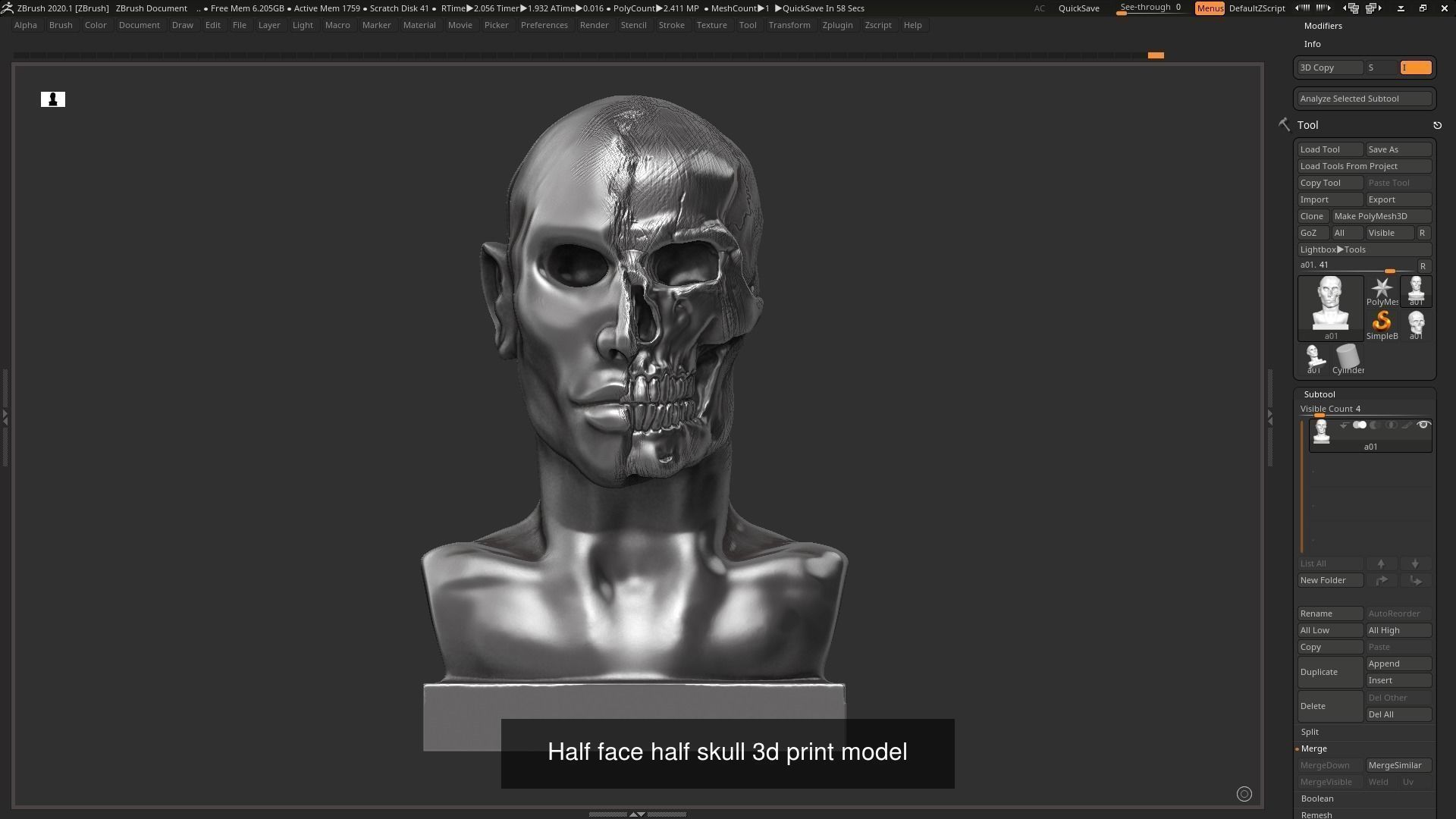Screen dimensions: 1456x819
Task: Open the Zplugin menu
Action: pyautogui.click(x=837, y=25)
